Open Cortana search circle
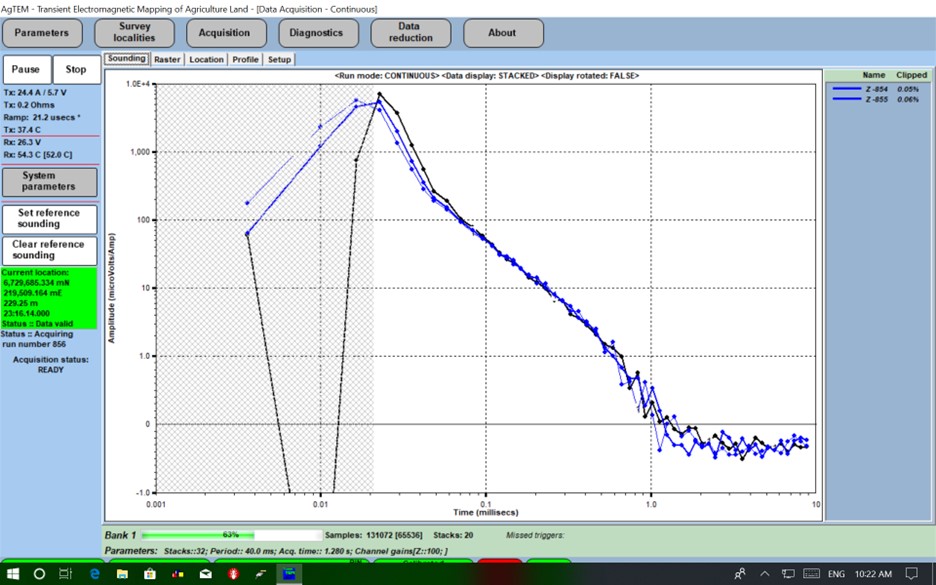The image size is (936, 585). [x=39, y=574]
